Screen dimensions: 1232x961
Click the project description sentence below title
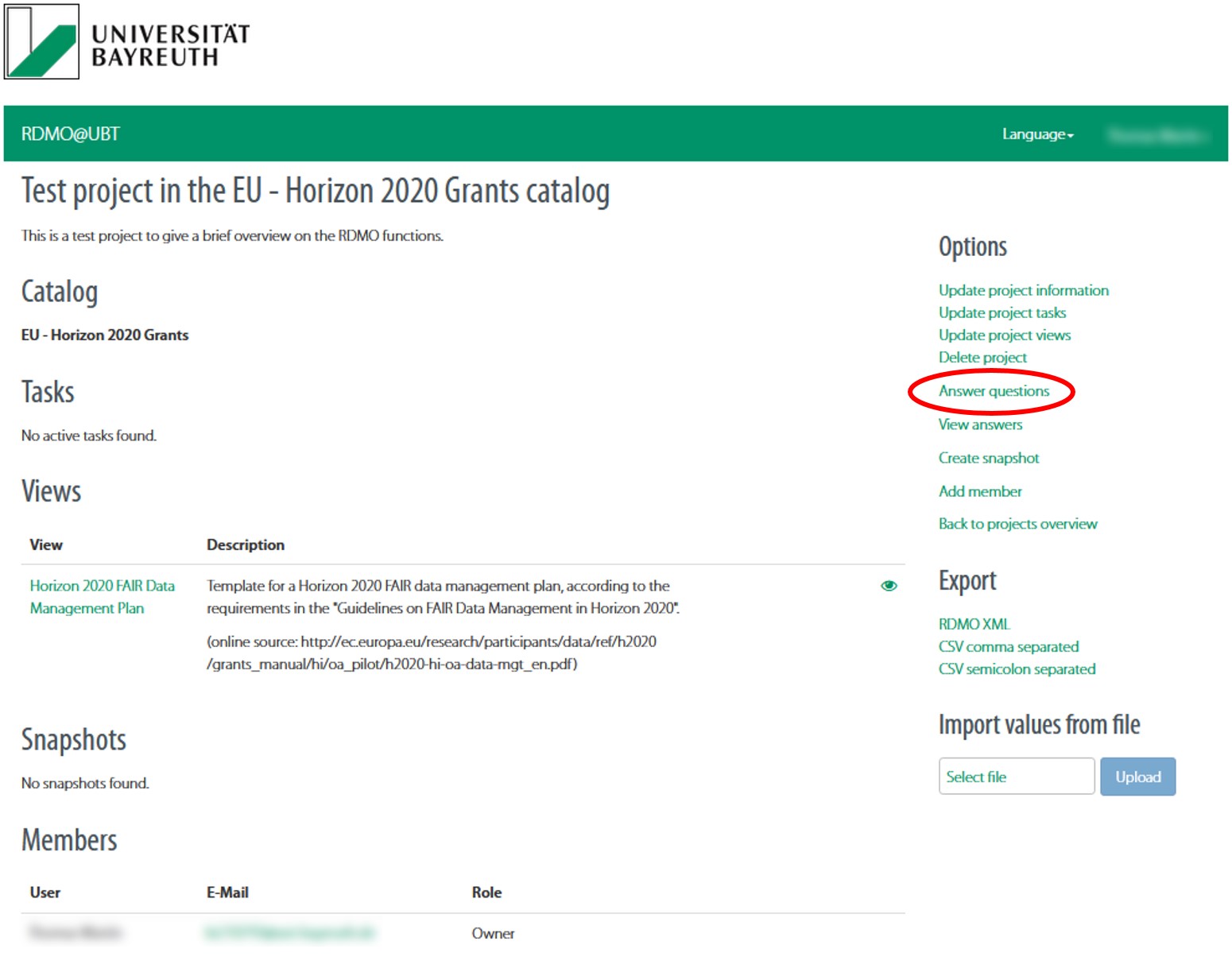pyautogui.click(x=232, y=236)
